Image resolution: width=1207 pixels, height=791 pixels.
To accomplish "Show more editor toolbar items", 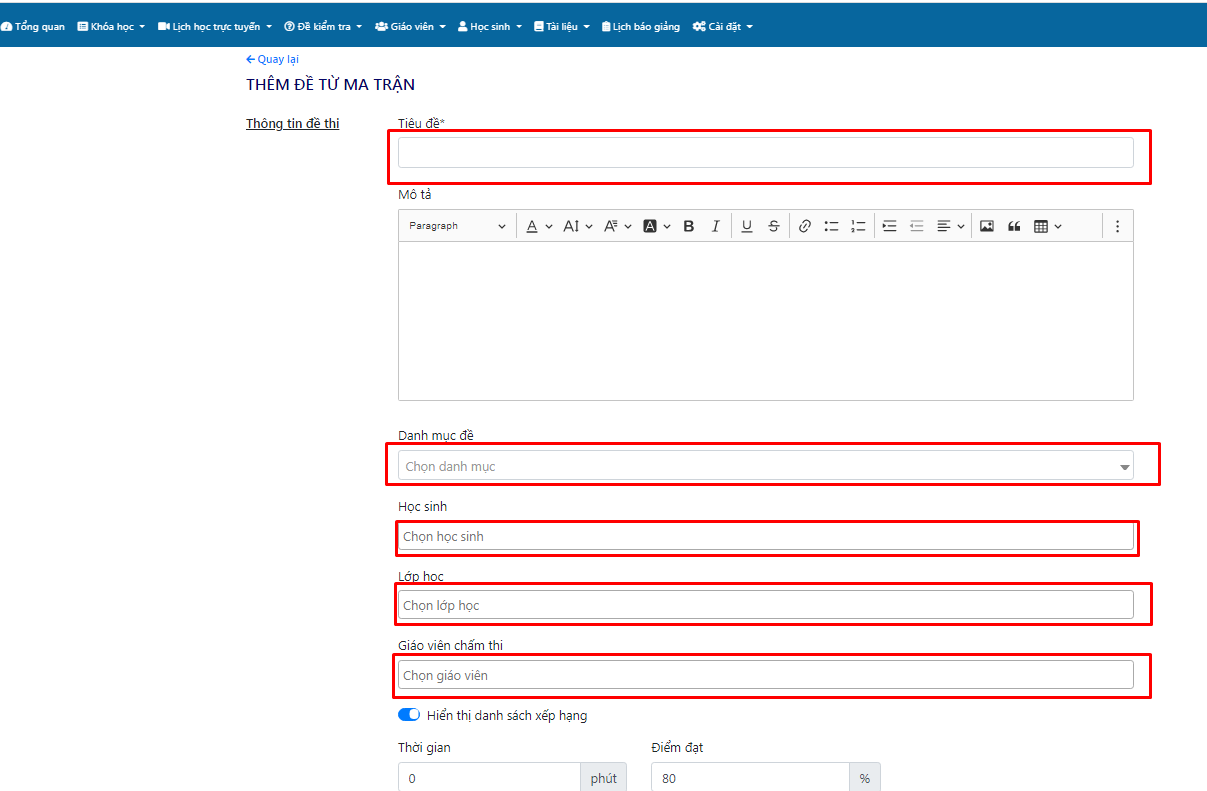I will click(1117, 226).
